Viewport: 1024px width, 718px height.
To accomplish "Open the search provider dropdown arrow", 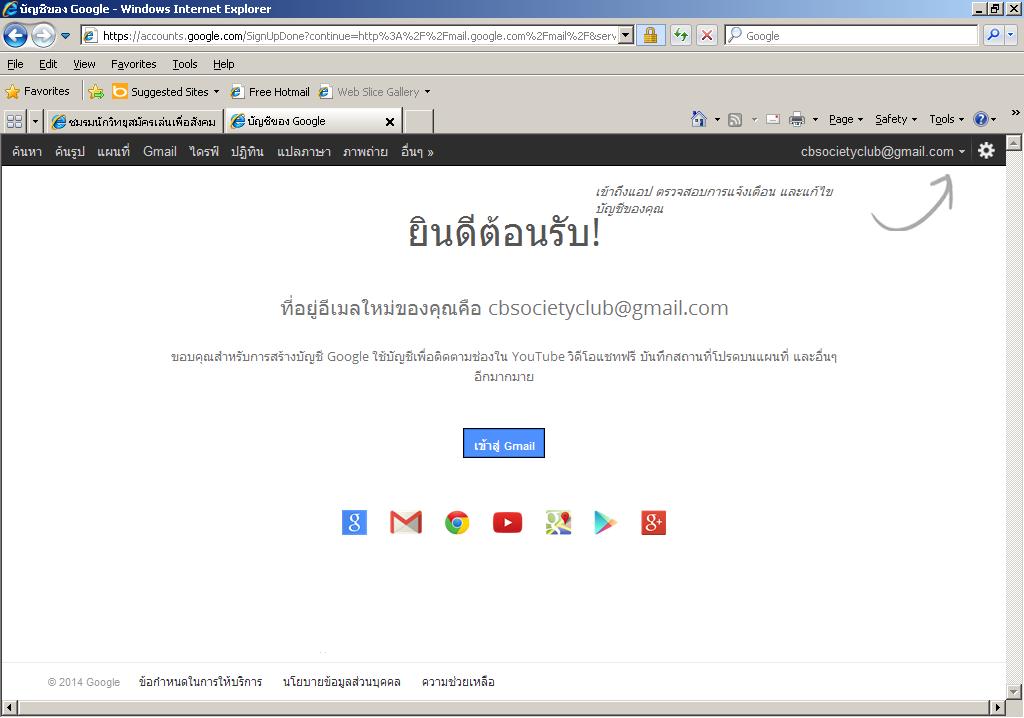I will click(1010, 35).
